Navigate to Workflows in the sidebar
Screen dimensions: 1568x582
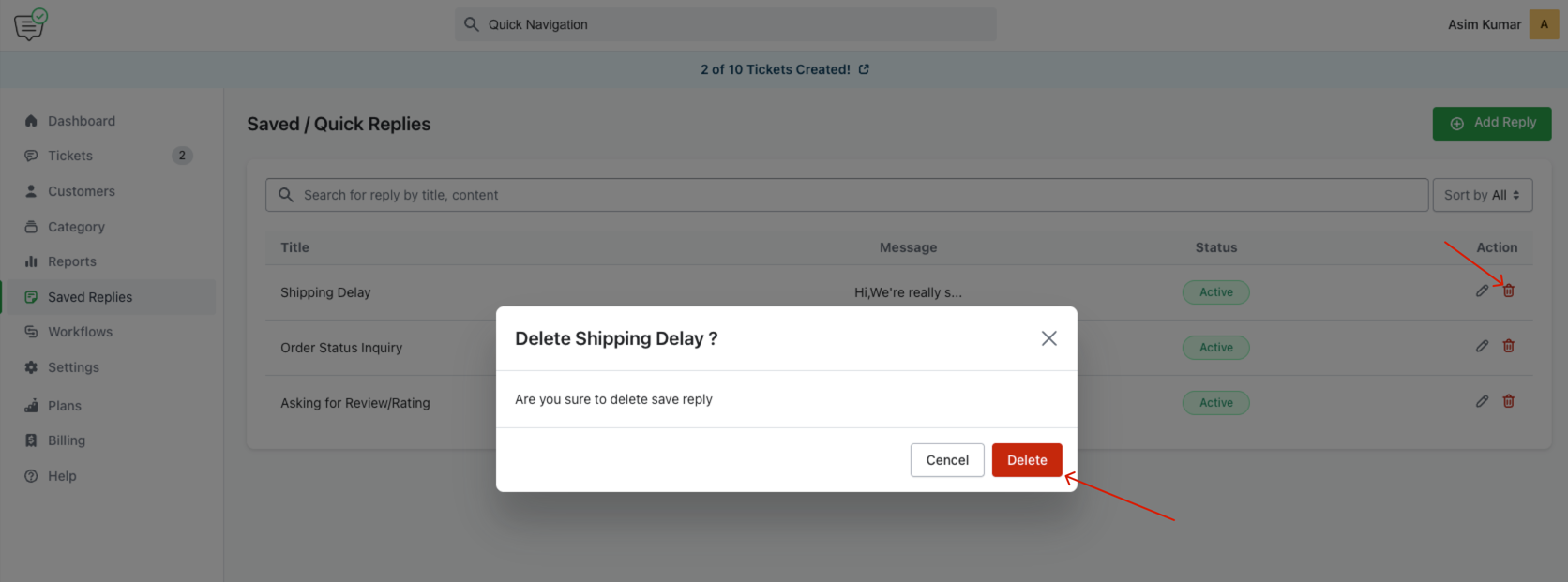pyautogui.click(x=80, y=332)
